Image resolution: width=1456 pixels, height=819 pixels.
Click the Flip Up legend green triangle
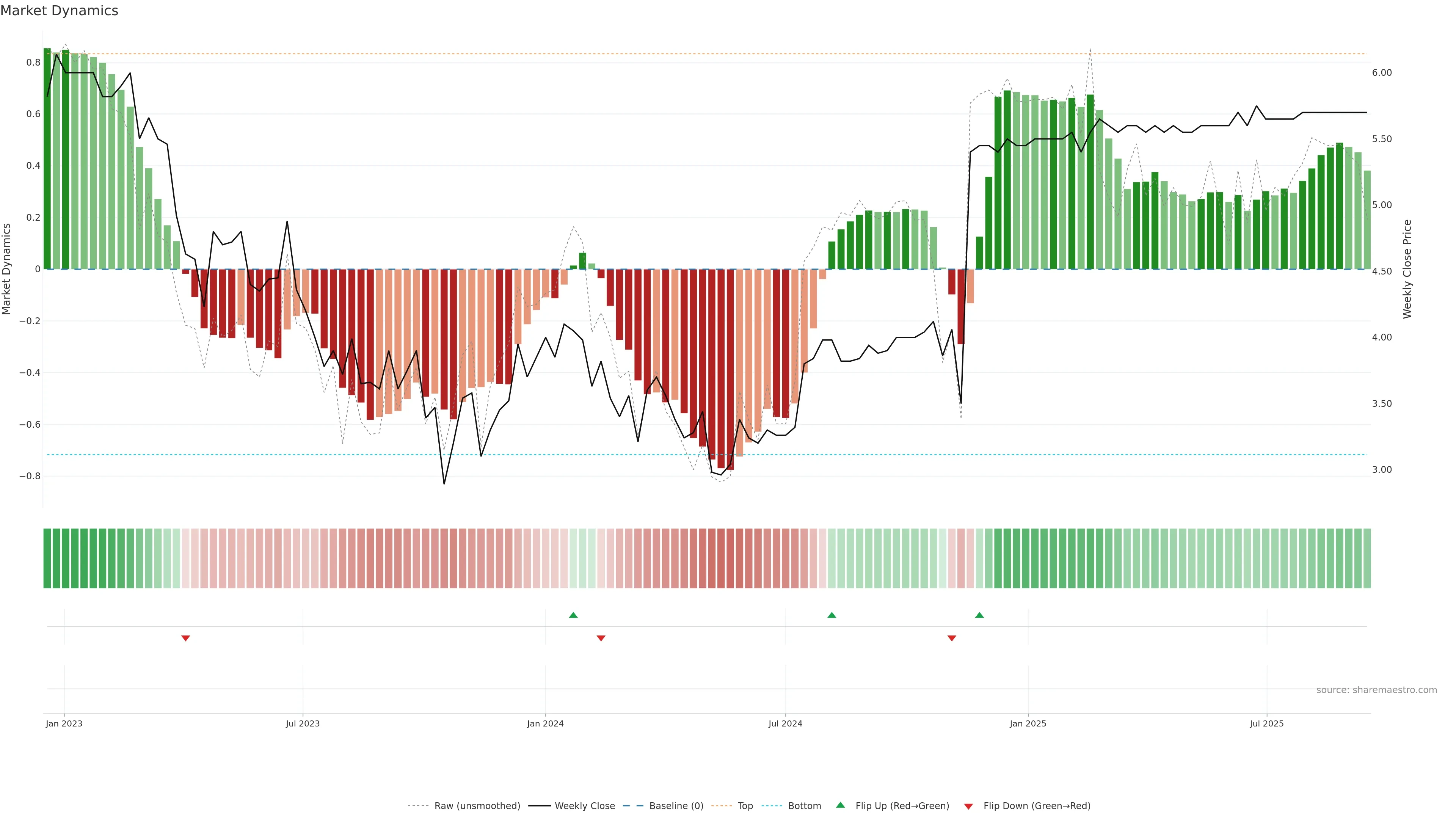(841, 805)
